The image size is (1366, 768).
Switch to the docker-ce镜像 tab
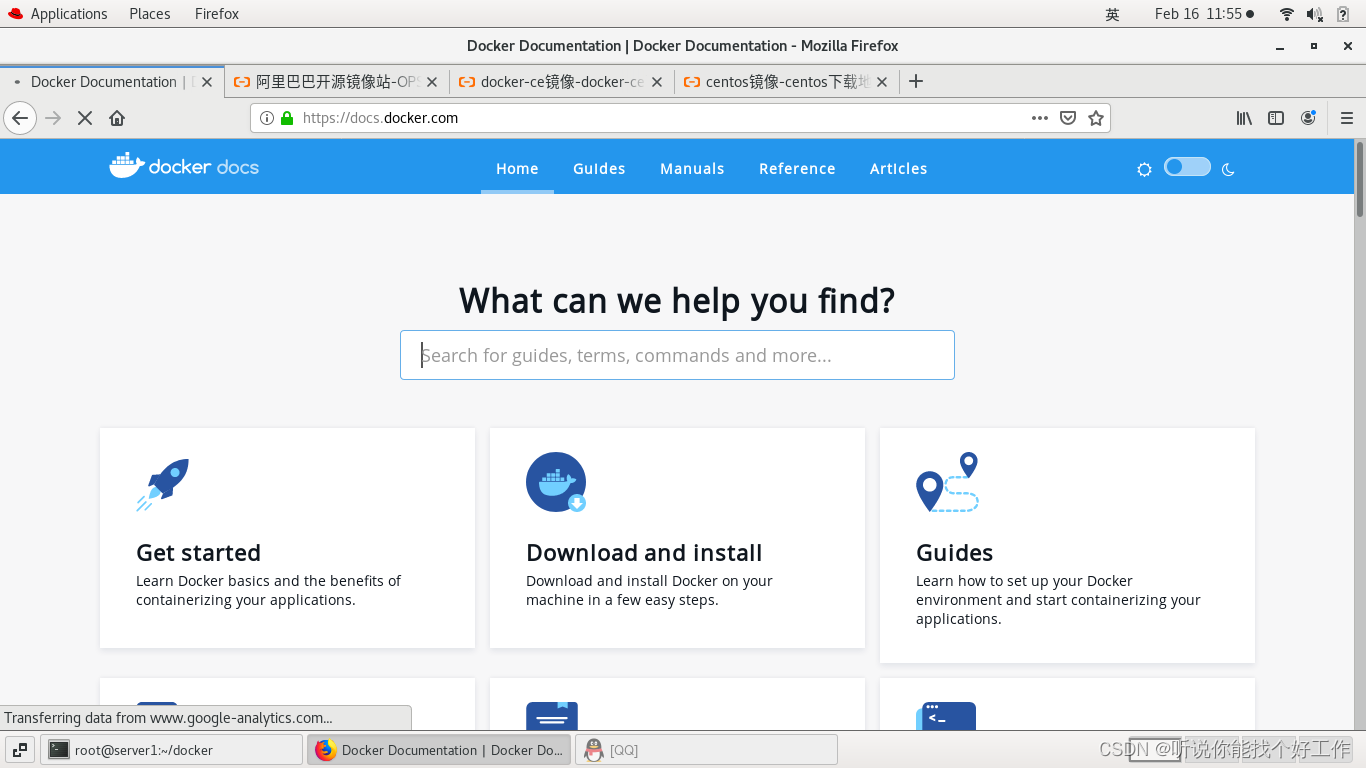tap(562, 82)
